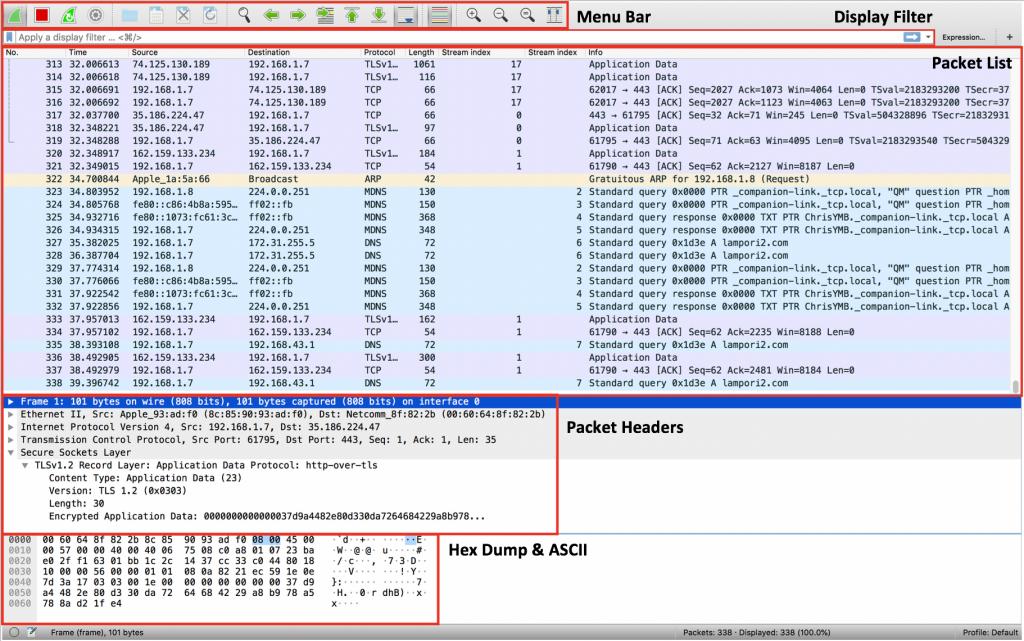The height and width of the screenshot is (641, 1024).
Task: Open the Expression… dialog button
Action: pyautogui.click(x=963, y=37)
